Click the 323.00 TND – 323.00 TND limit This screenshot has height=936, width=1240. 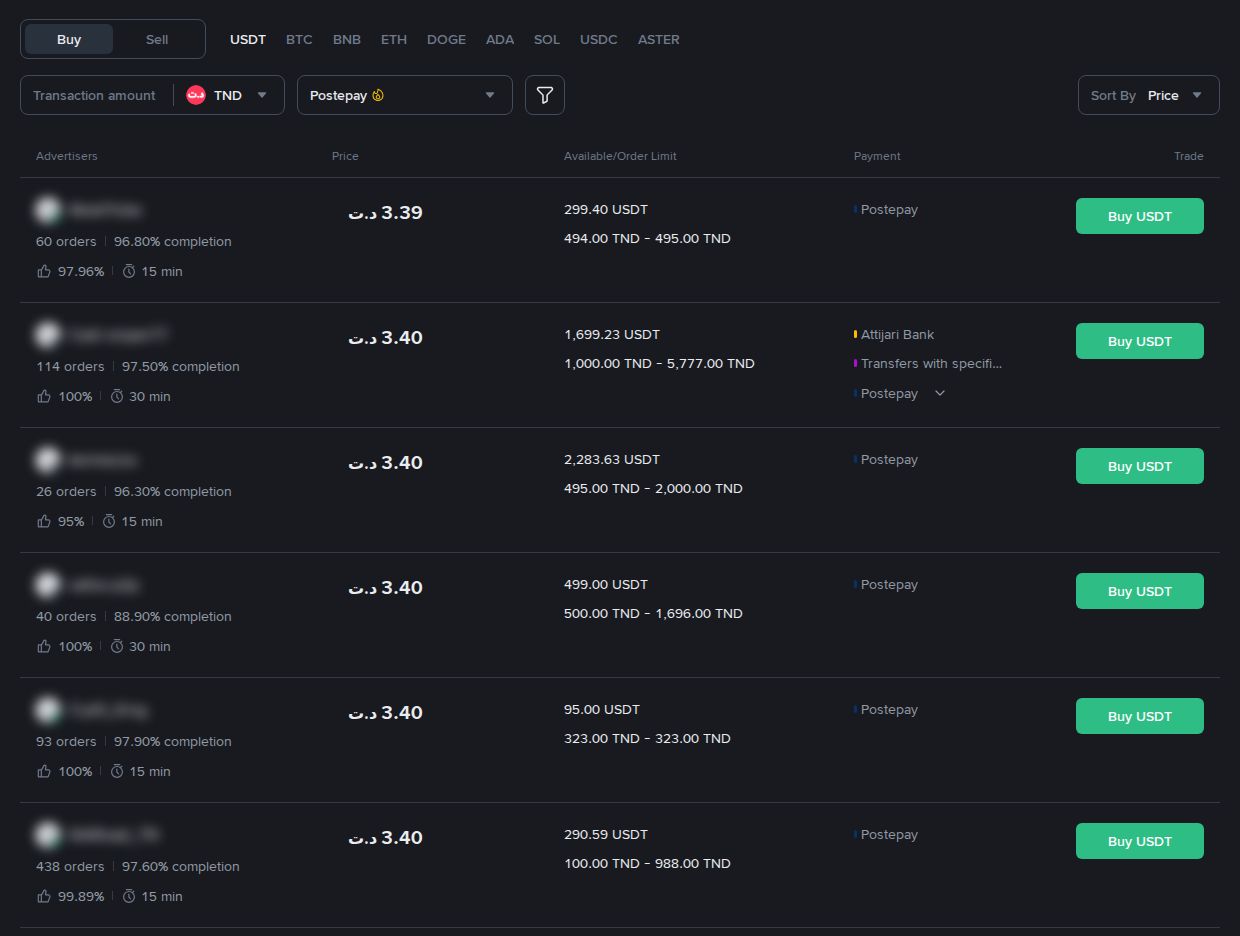pyautogui.click(x=647, y=738)
